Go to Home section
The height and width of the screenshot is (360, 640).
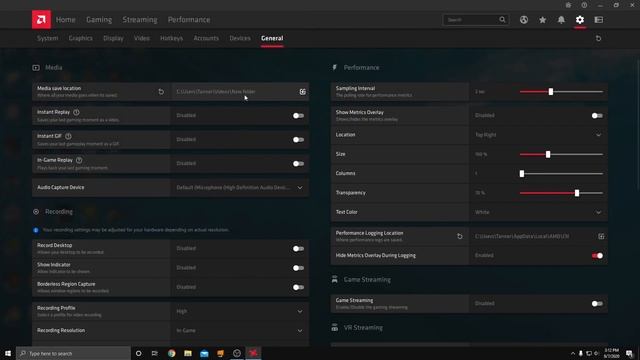(66, 20)
